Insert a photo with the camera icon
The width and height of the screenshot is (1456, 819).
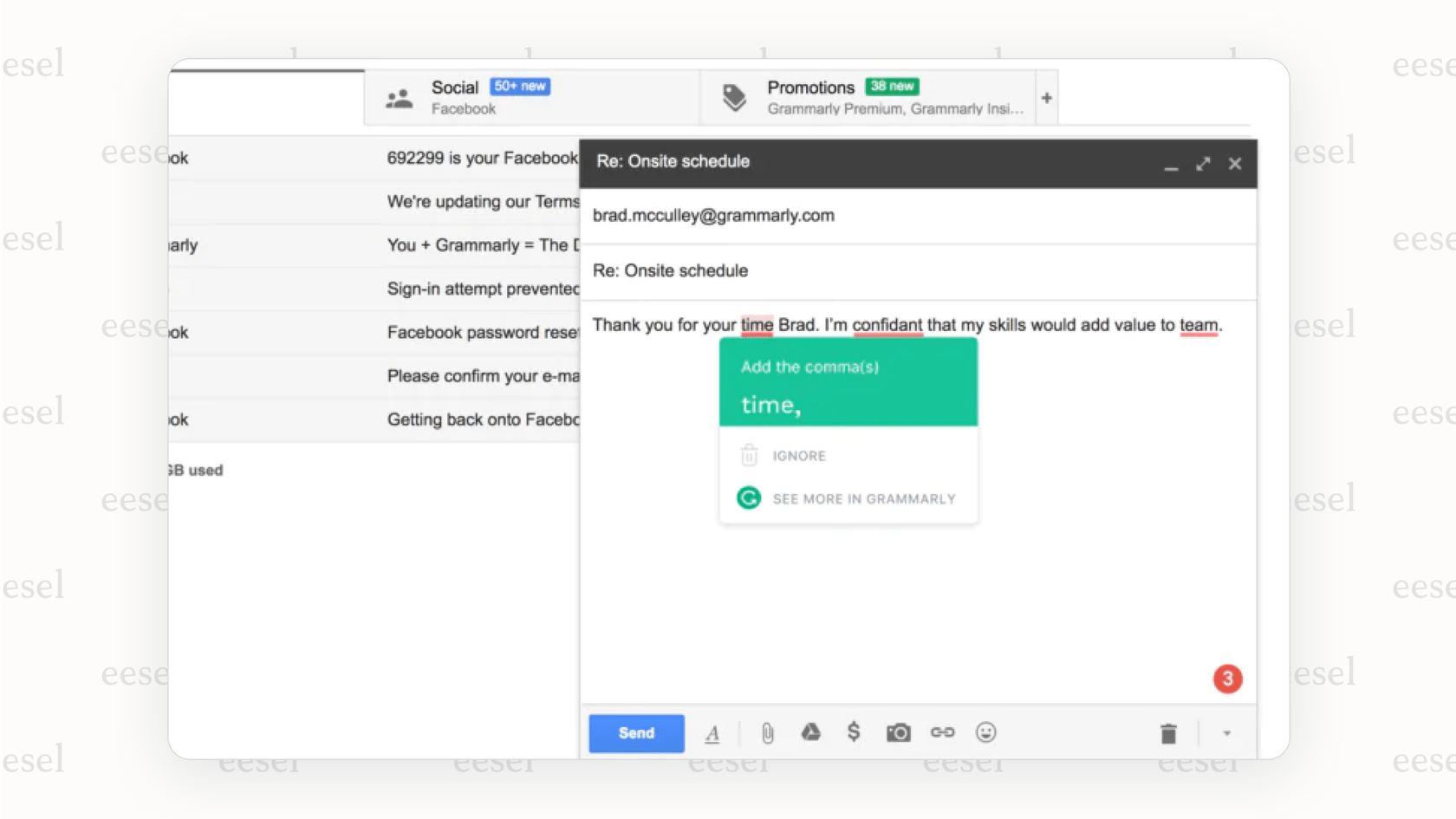pos(898,732)
